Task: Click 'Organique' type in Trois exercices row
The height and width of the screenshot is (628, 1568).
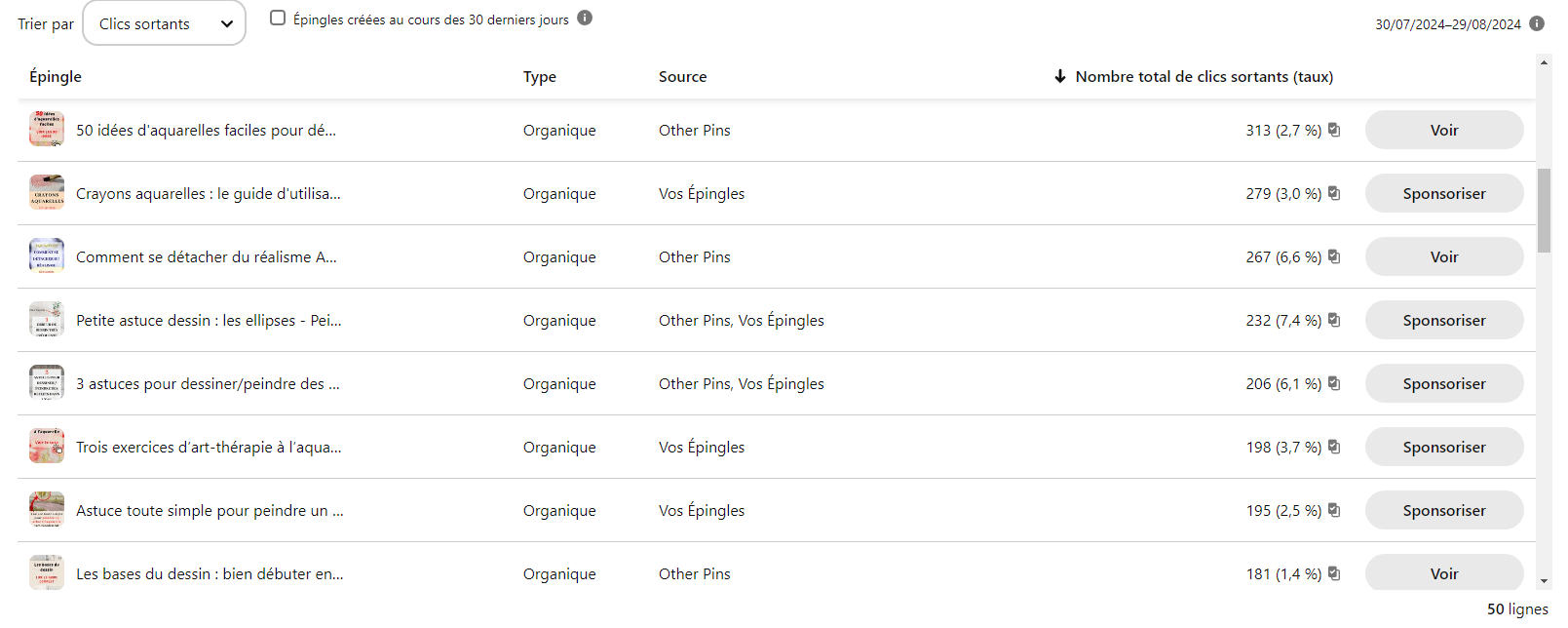Action: coord(559,447)
